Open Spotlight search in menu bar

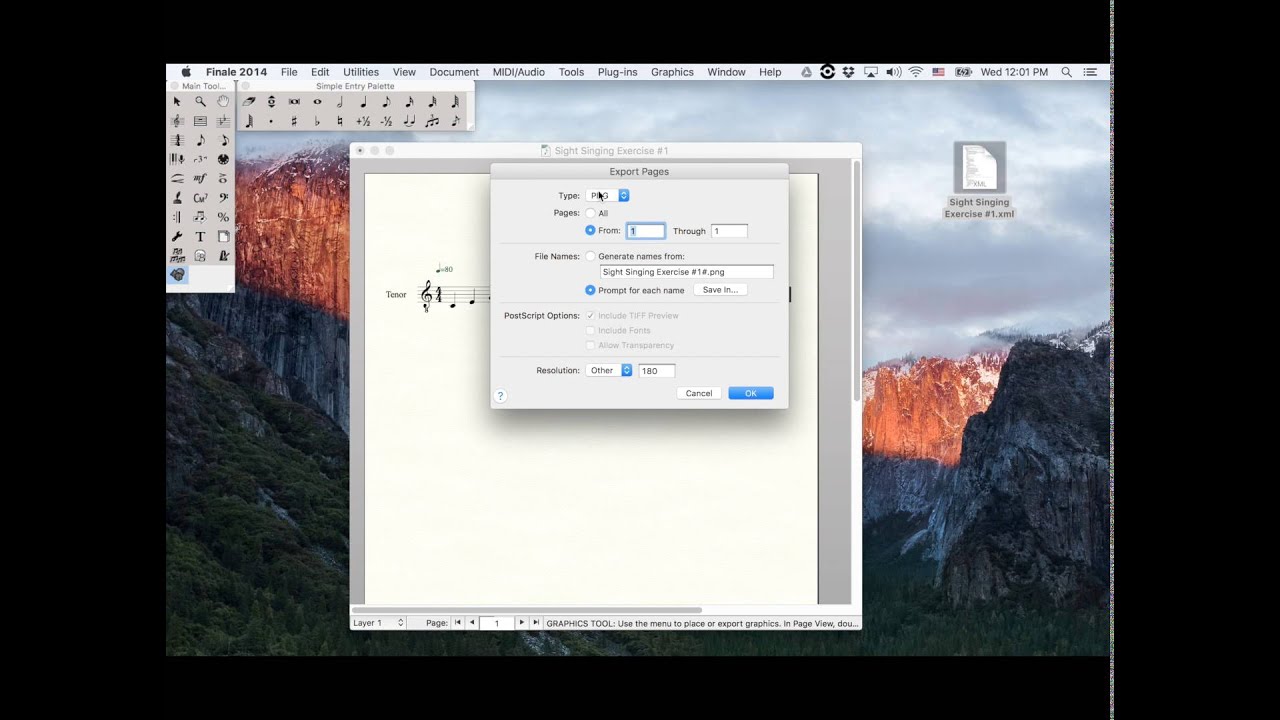[1066, 72]
